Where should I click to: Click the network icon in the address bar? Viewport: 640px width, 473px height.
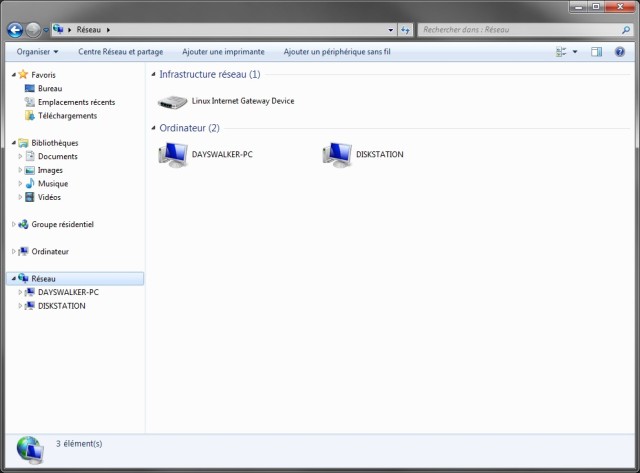click(x=58, y=29)
